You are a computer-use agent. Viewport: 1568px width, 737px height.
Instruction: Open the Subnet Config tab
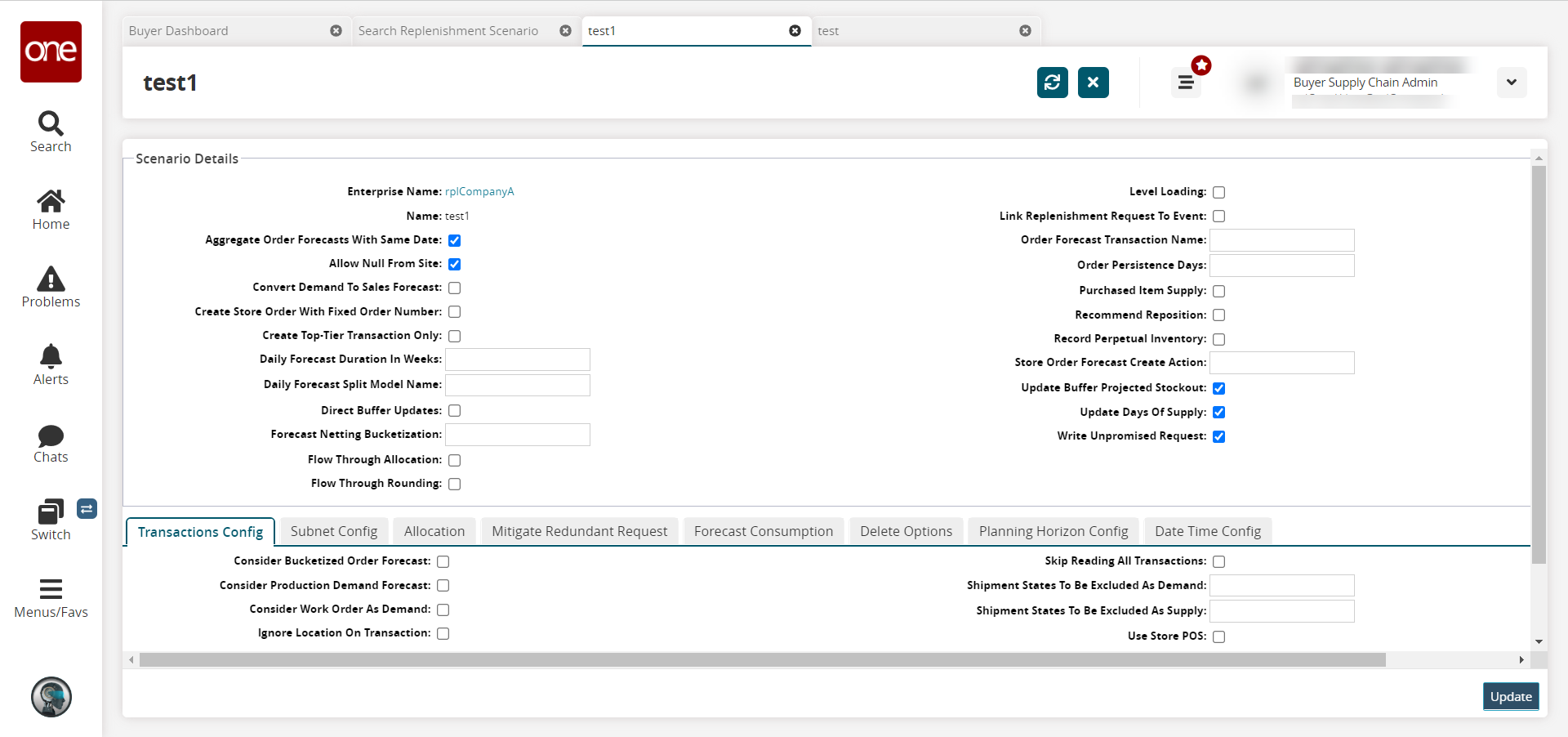tap(334, 531)
